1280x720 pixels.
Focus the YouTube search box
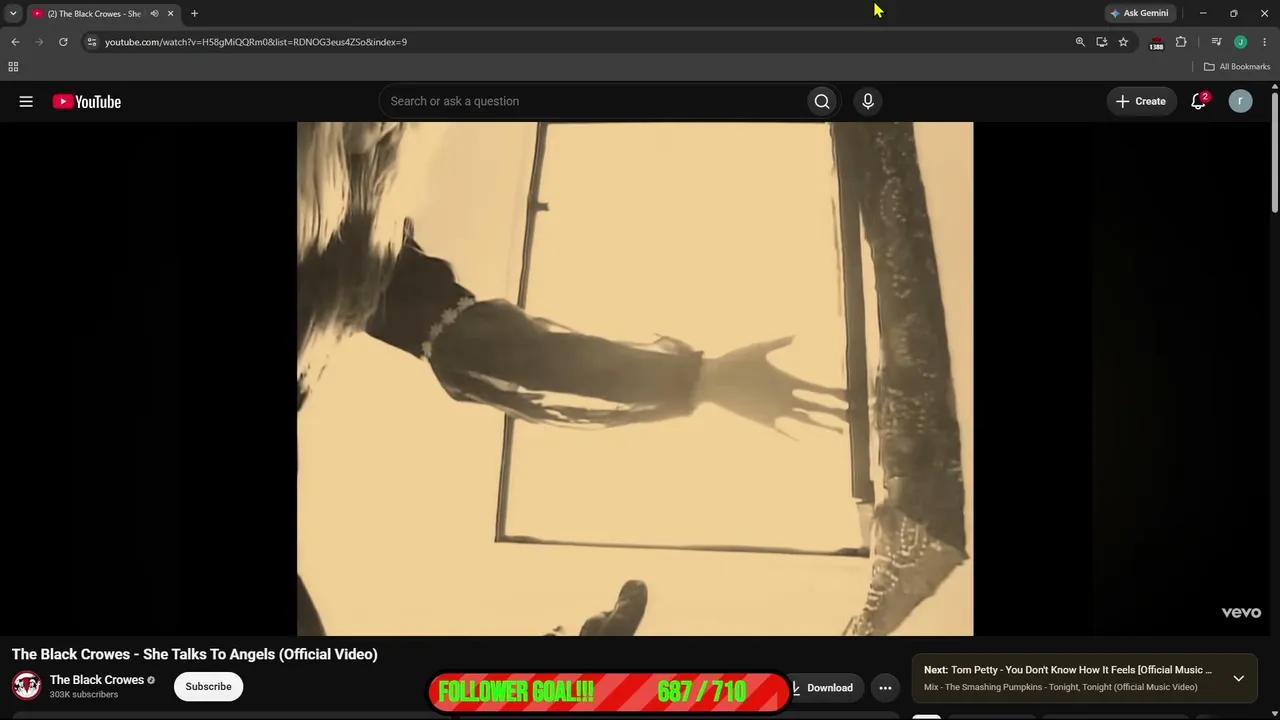[x=592, y=101]
